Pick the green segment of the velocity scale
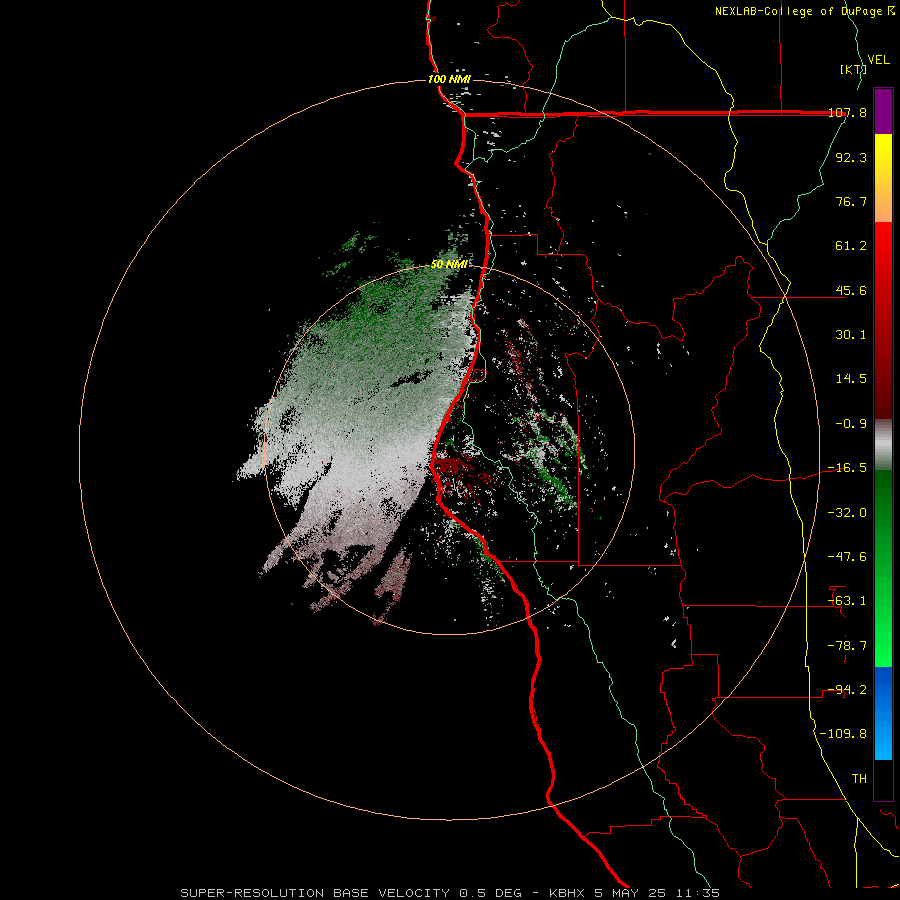Image resolution: width=900 pixels, height=900 pixels. [x=883, y=568]
